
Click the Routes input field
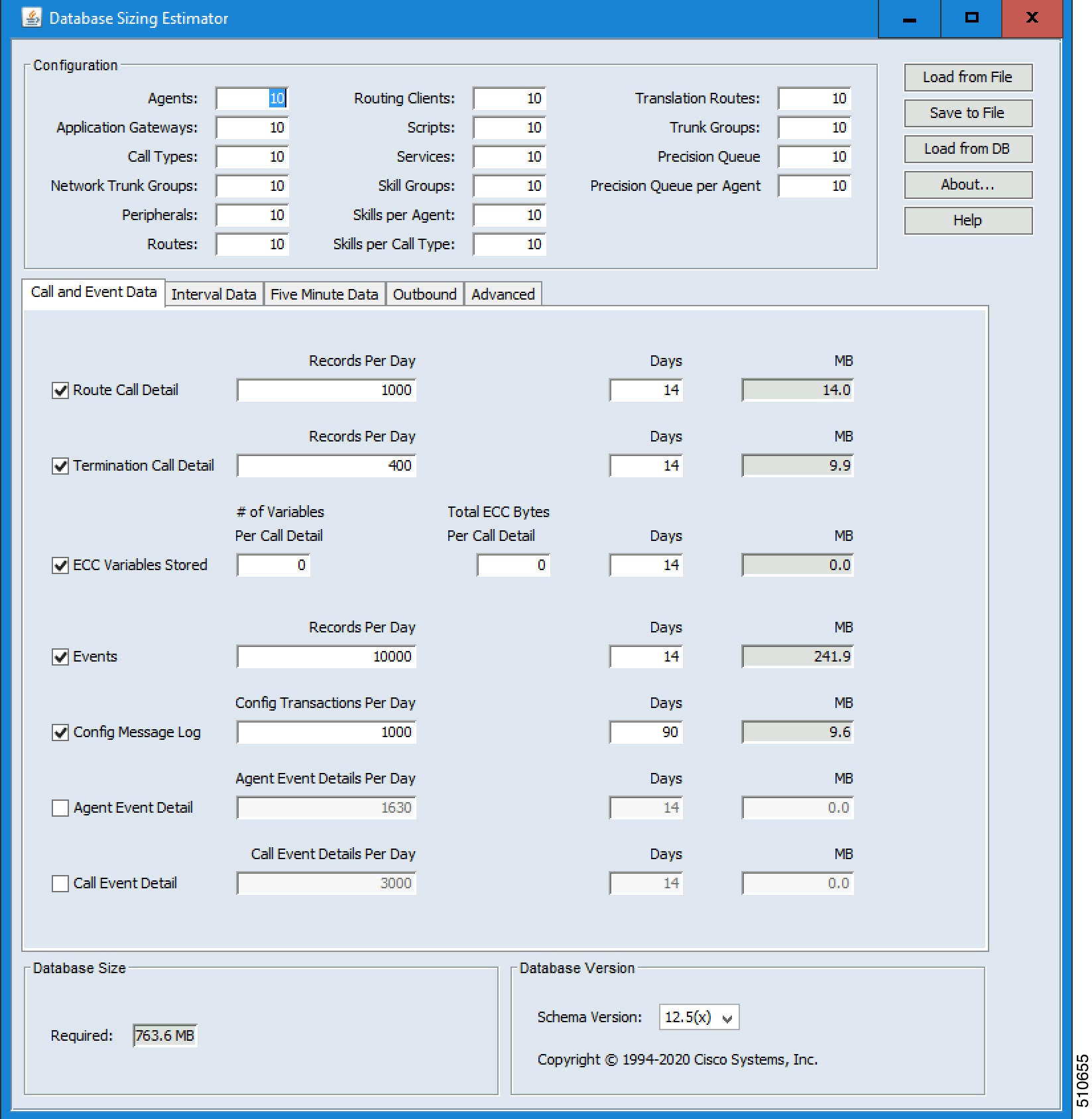[252, 245]
